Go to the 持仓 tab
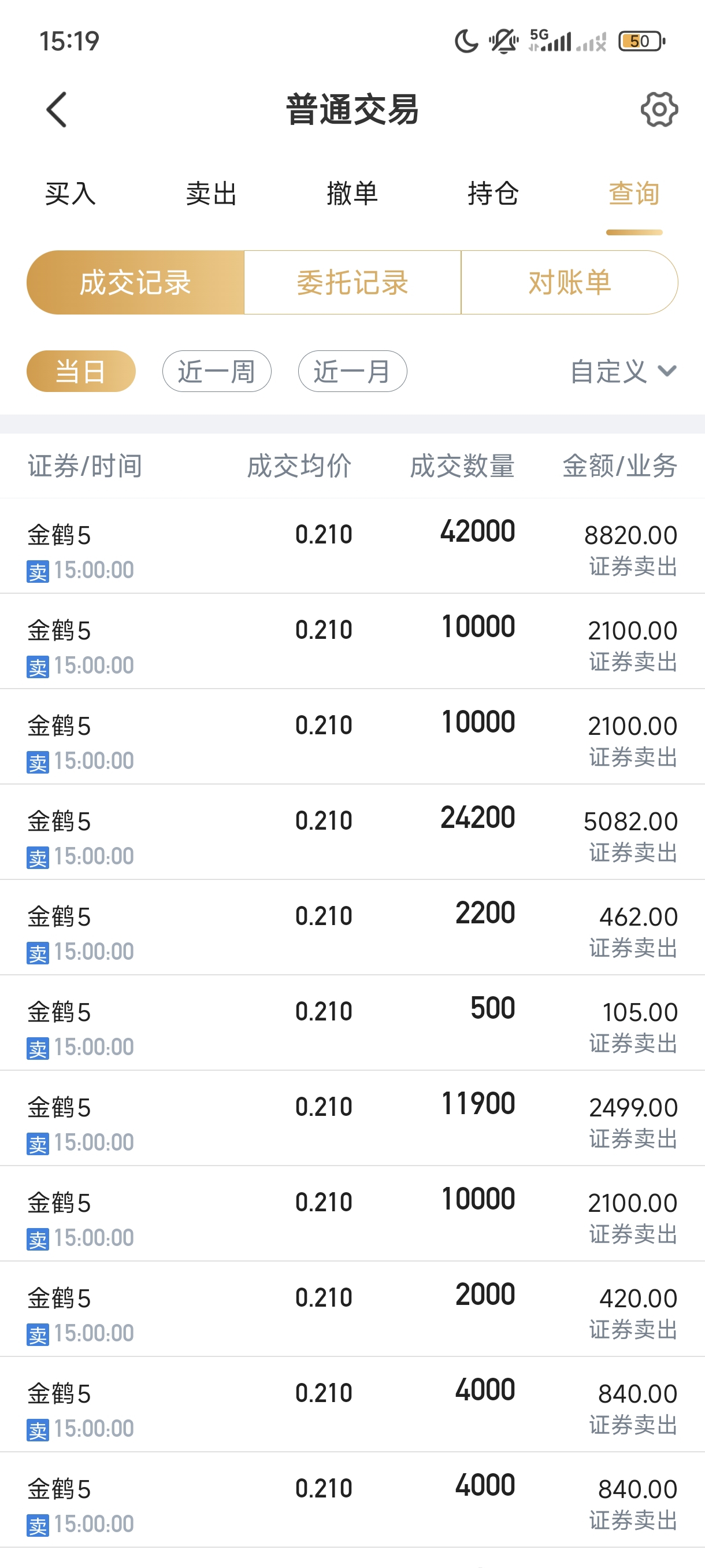This screenshot has height=1568, width=705. coord(493,194)
